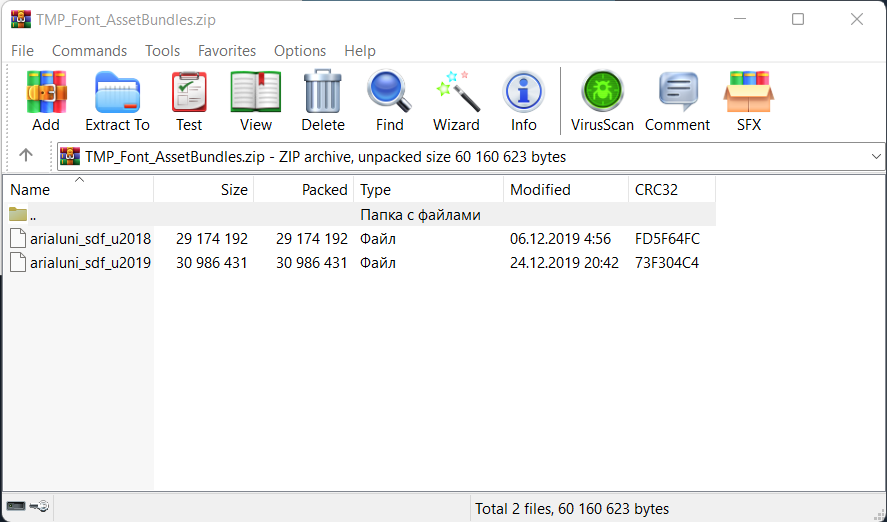Open the Tools menu

coord(162,51)
